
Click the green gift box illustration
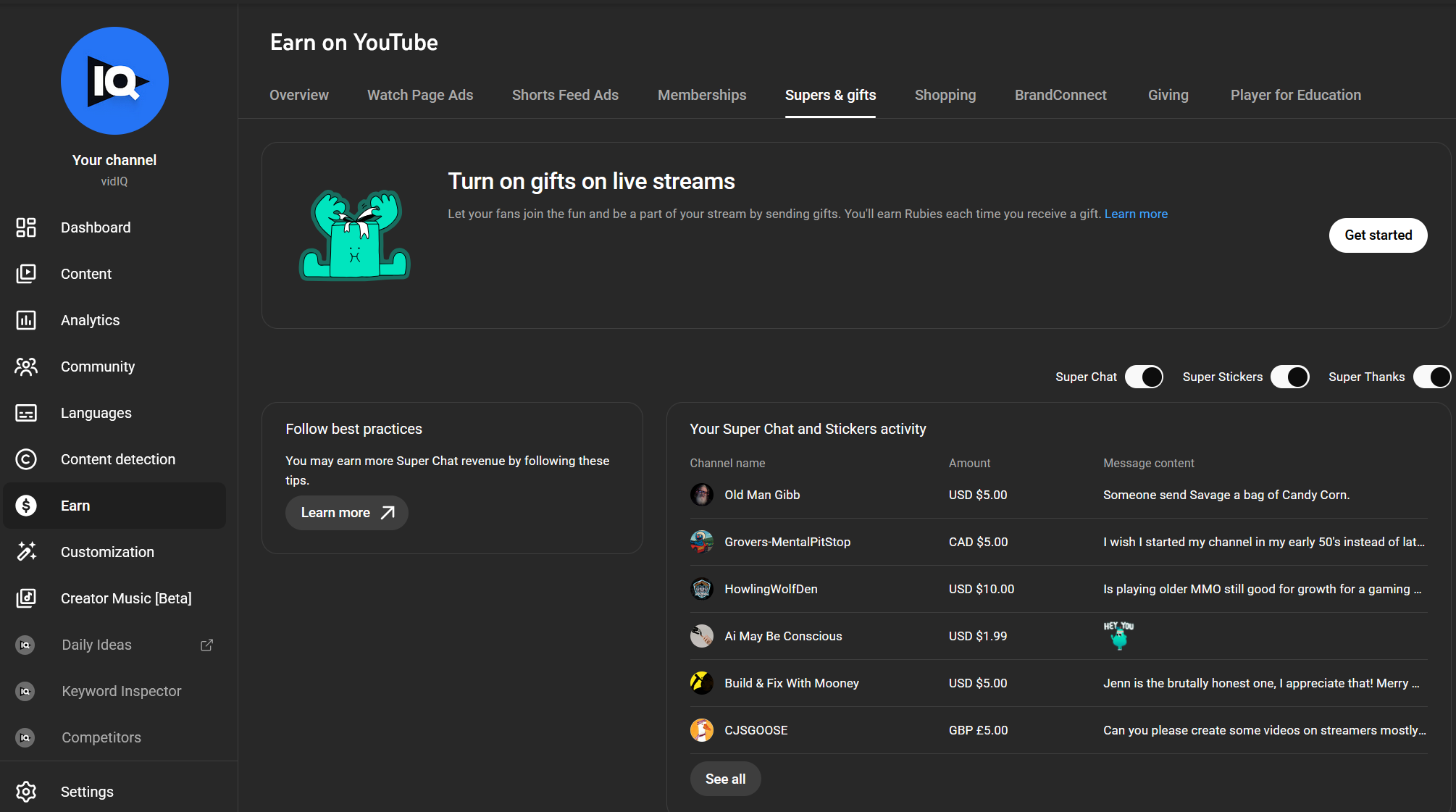point(355,235)
